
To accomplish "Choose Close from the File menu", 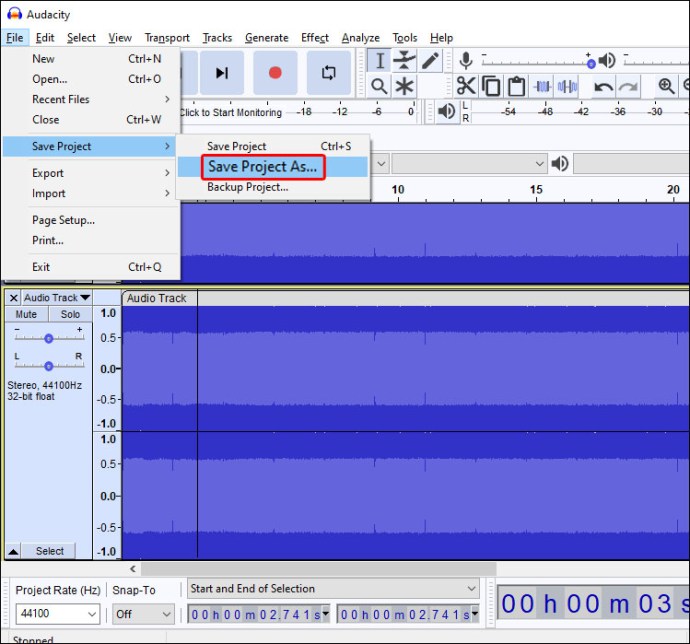I will click(92, 120).
